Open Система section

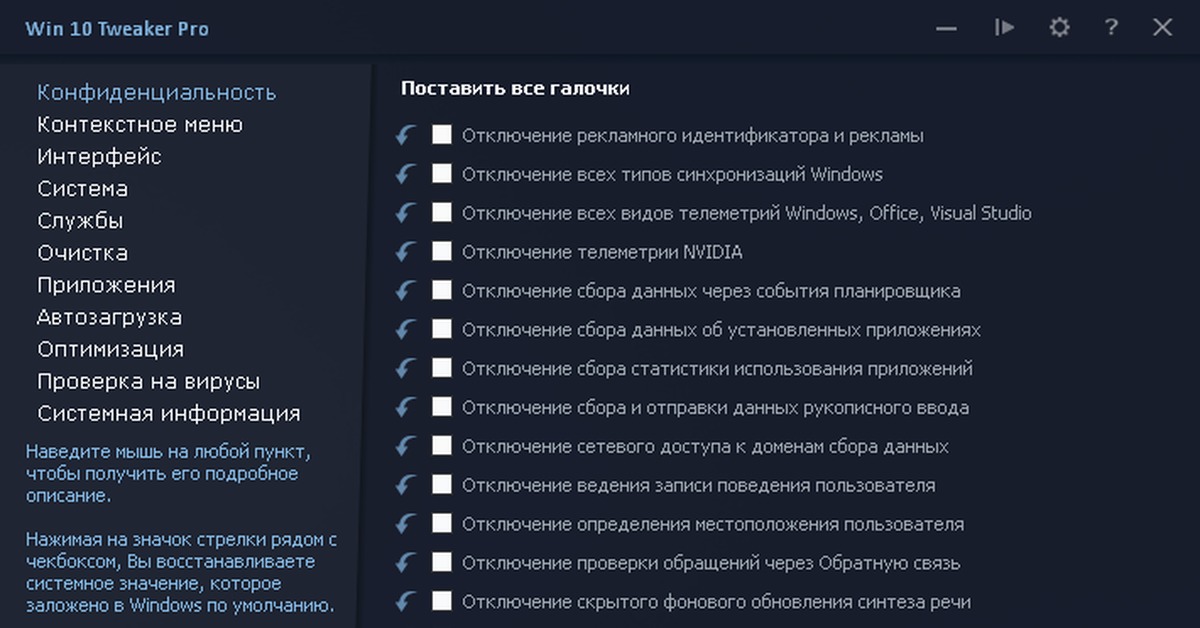[82, 188]
